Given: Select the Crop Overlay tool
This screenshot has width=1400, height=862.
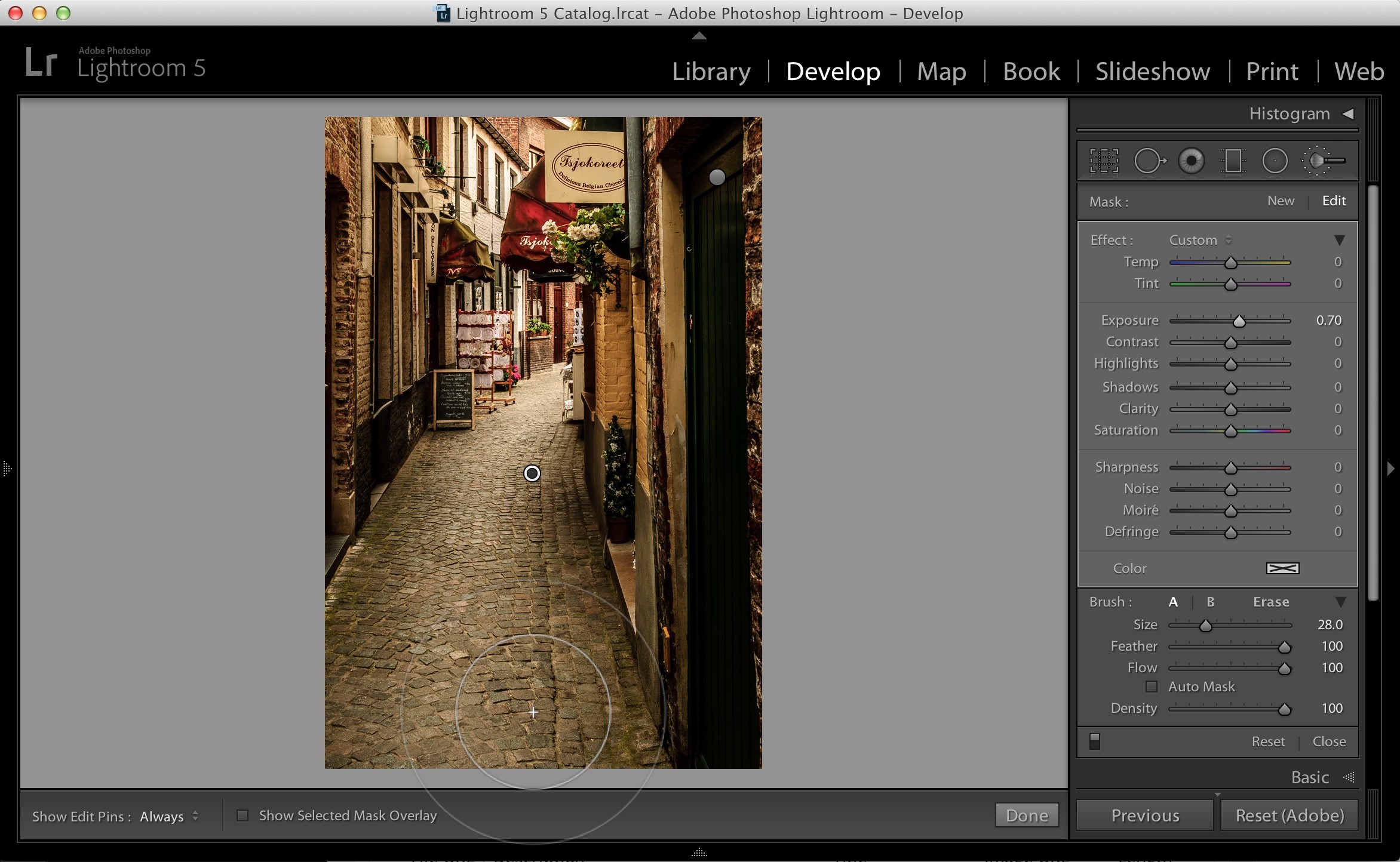Looking at the screenshot, I should click(x=1104, y=161).
